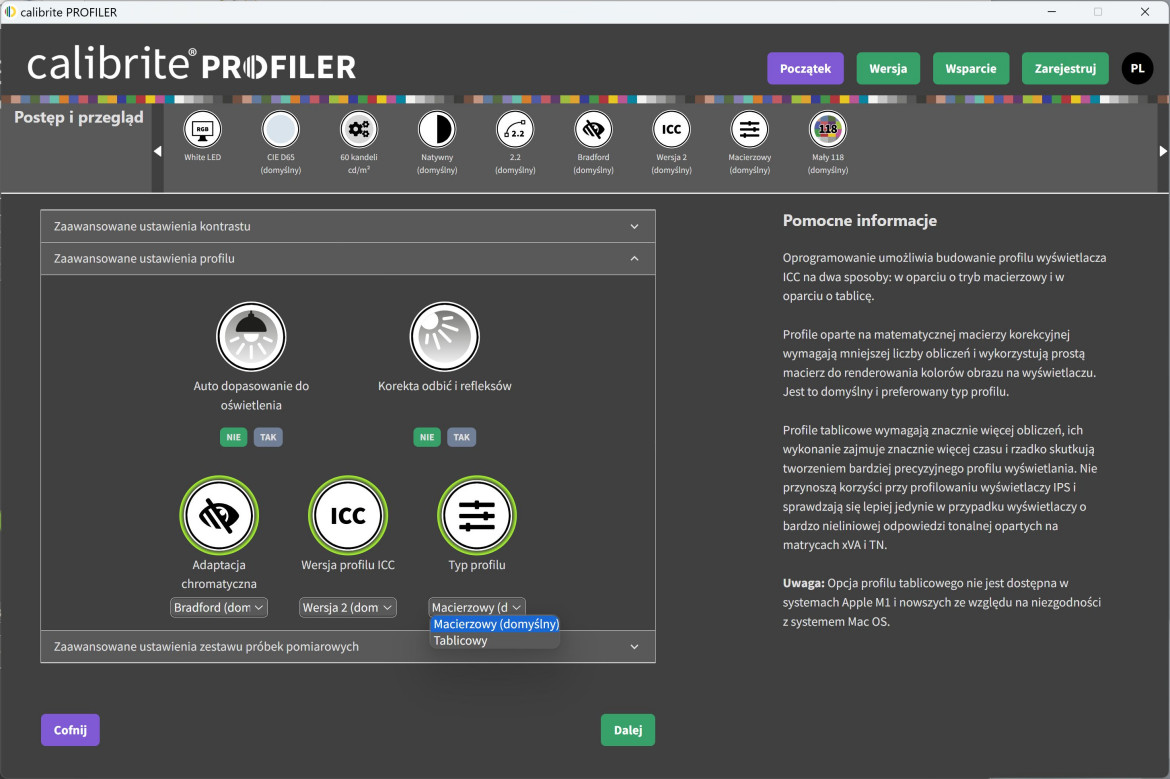Click the Korekta odbić i refleksów icon
The height and width of the screenshot is (779, 1170).
445,337
